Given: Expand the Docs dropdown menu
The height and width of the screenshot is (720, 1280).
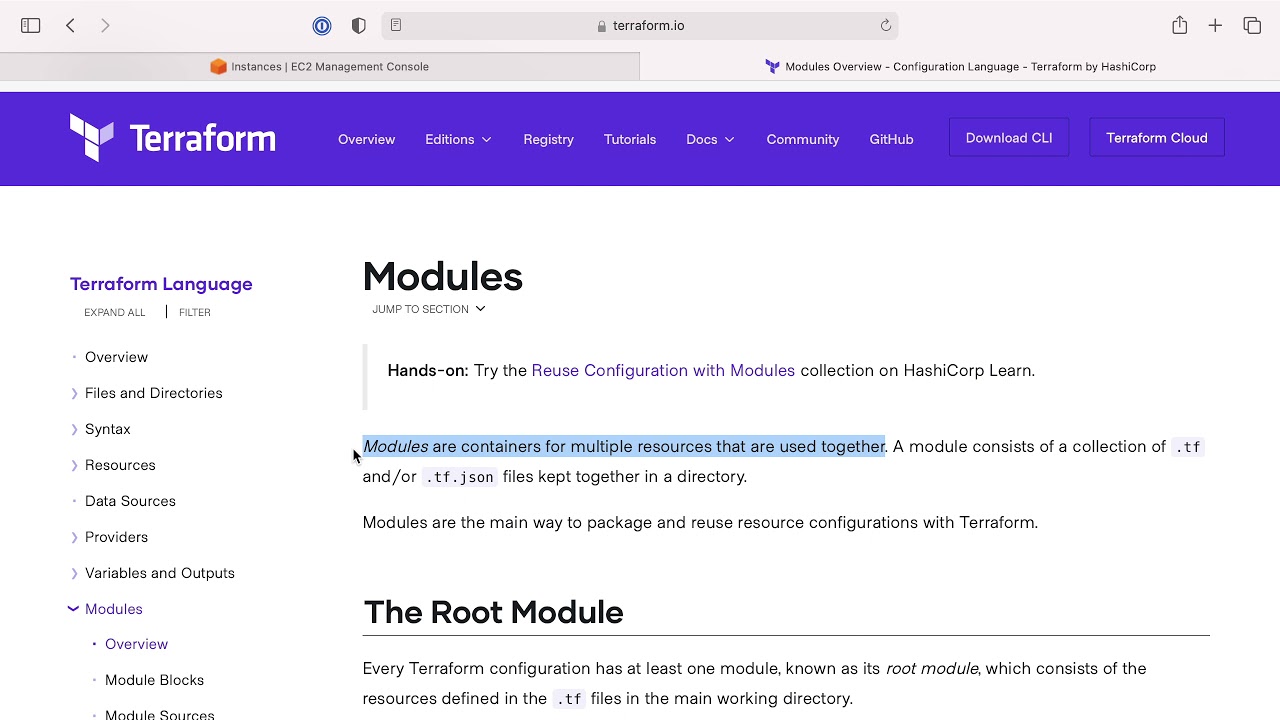Looking at the screenshot, I should [710, 139].
